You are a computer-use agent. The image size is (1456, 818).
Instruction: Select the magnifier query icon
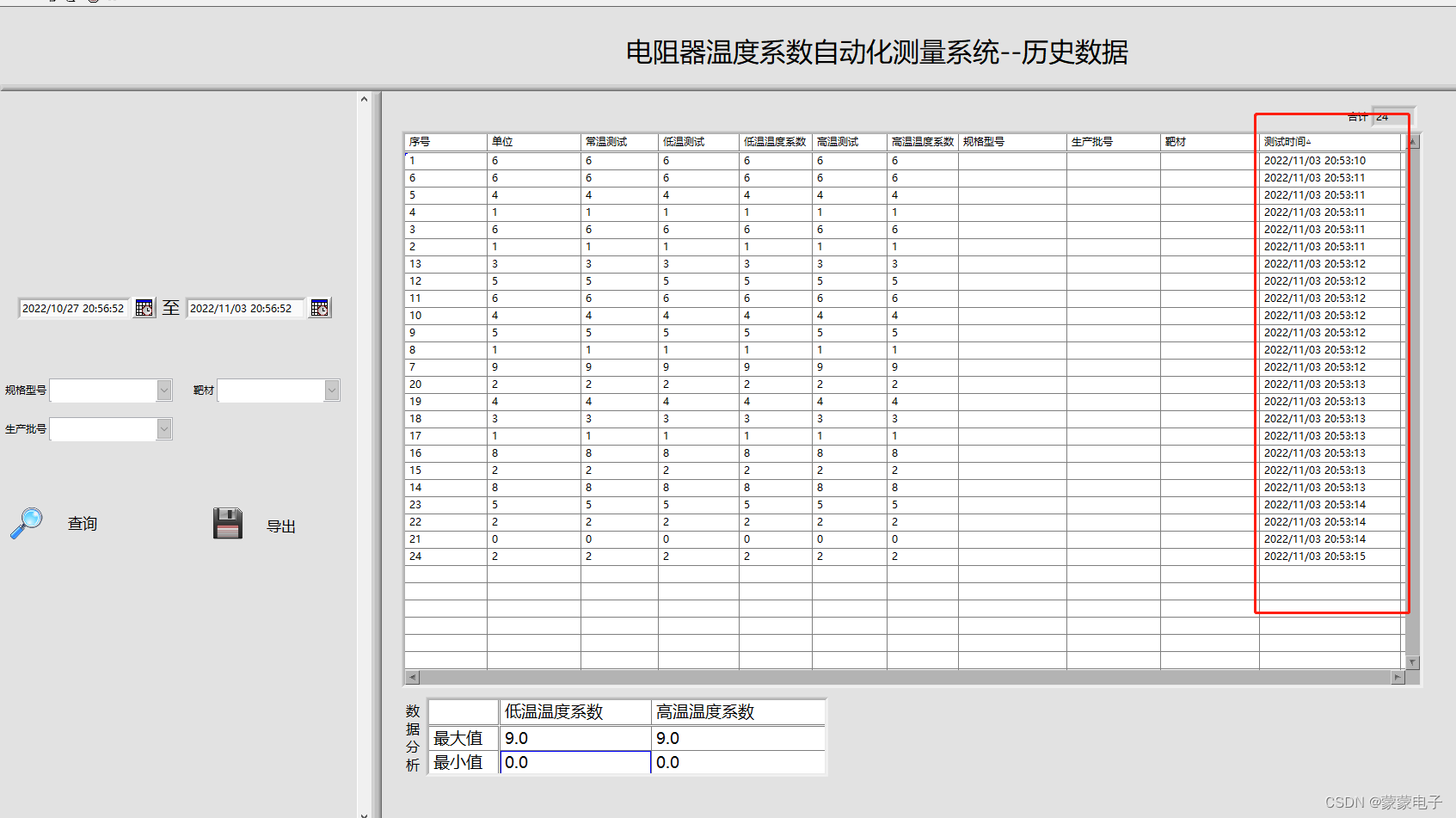click(27, 523)
